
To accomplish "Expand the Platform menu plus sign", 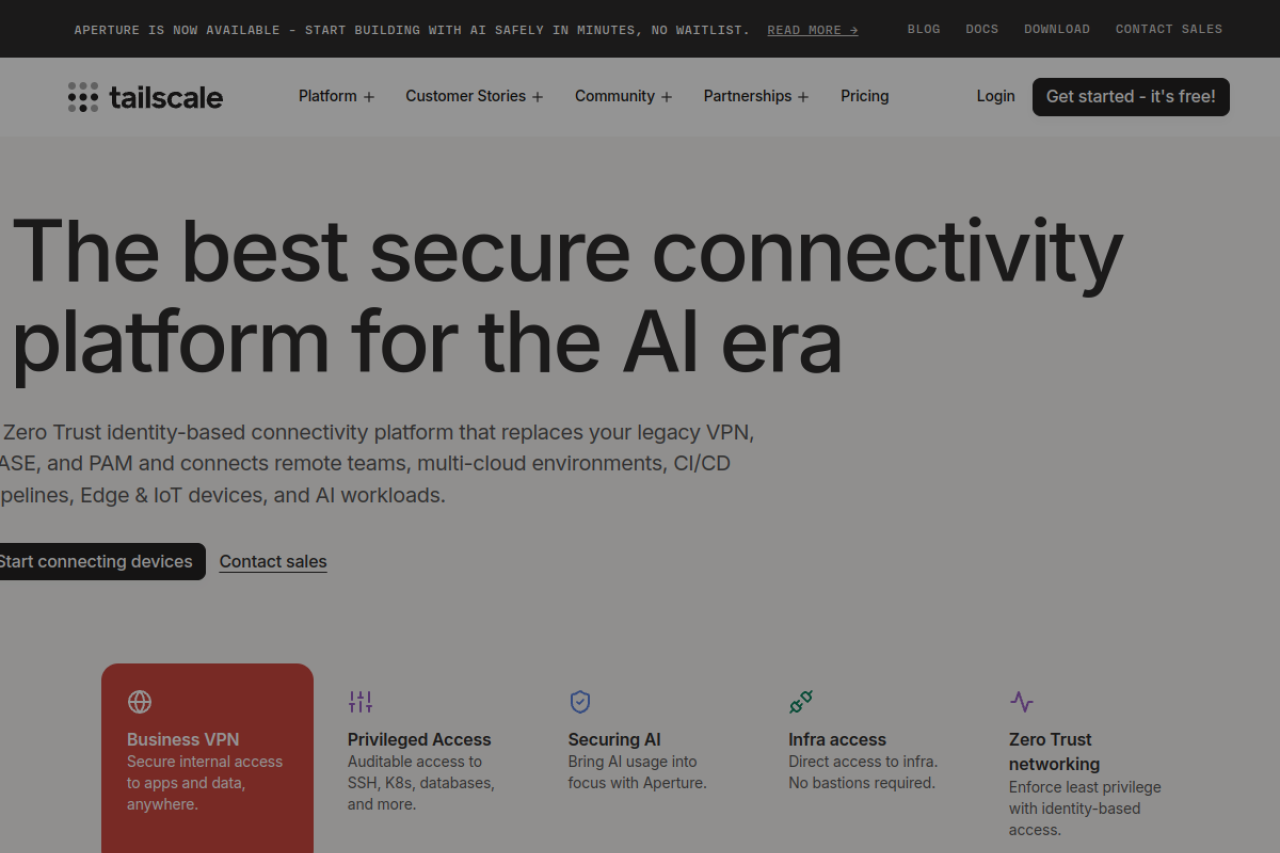I will click(369, 97).
